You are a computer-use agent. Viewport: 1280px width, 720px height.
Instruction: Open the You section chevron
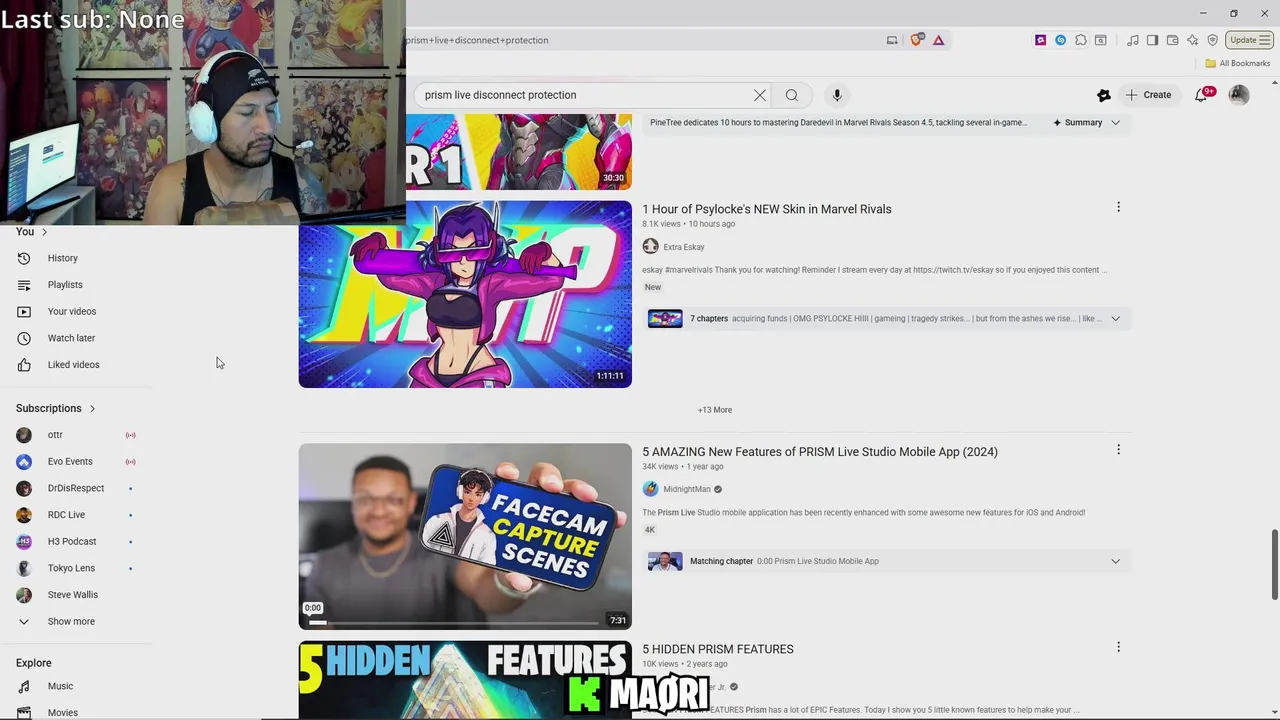pos(44,232)
